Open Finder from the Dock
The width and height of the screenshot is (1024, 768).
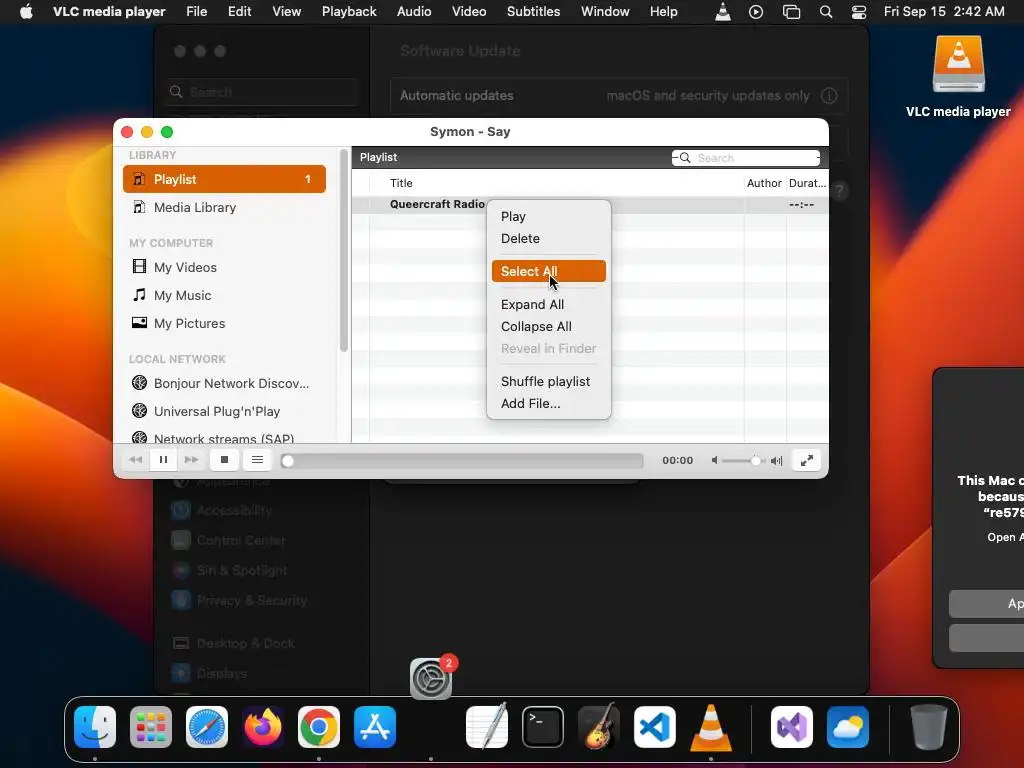pyautogui.click(x=95, y=726)
